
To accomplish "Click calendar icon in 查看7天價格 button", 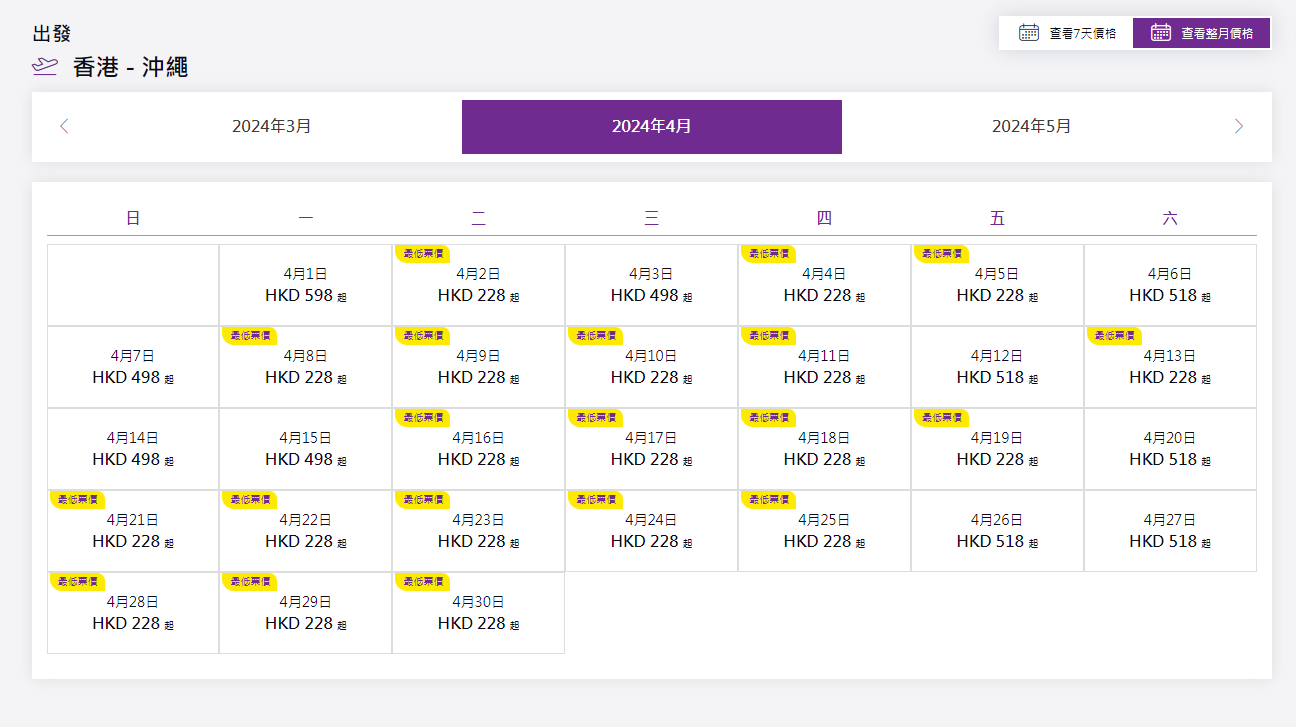I will [1028, 33].
